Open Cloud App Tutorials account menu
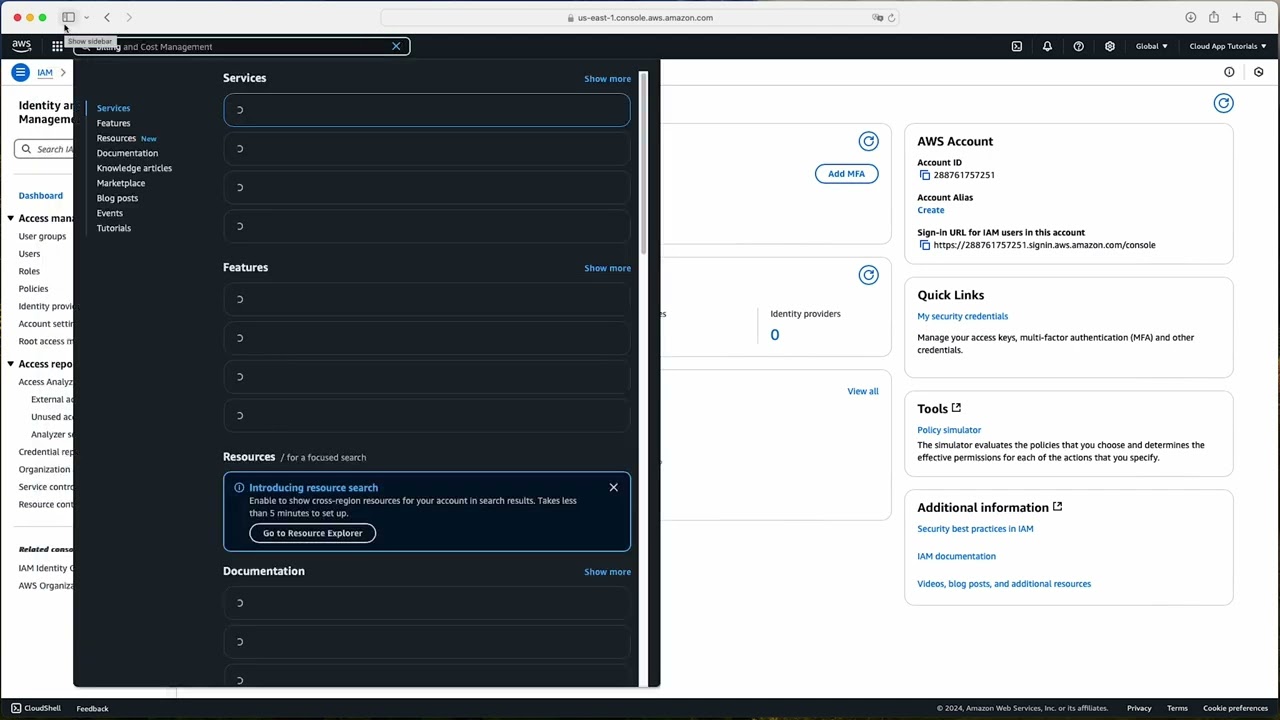 [x=1227, y=46]
